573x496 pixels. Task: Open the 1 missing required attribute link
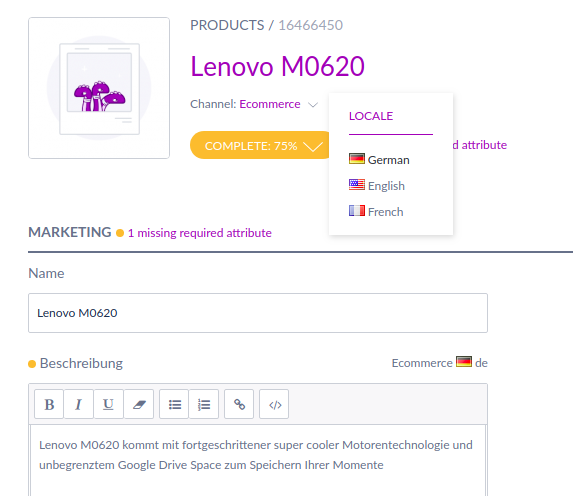(x=200, y=233)
